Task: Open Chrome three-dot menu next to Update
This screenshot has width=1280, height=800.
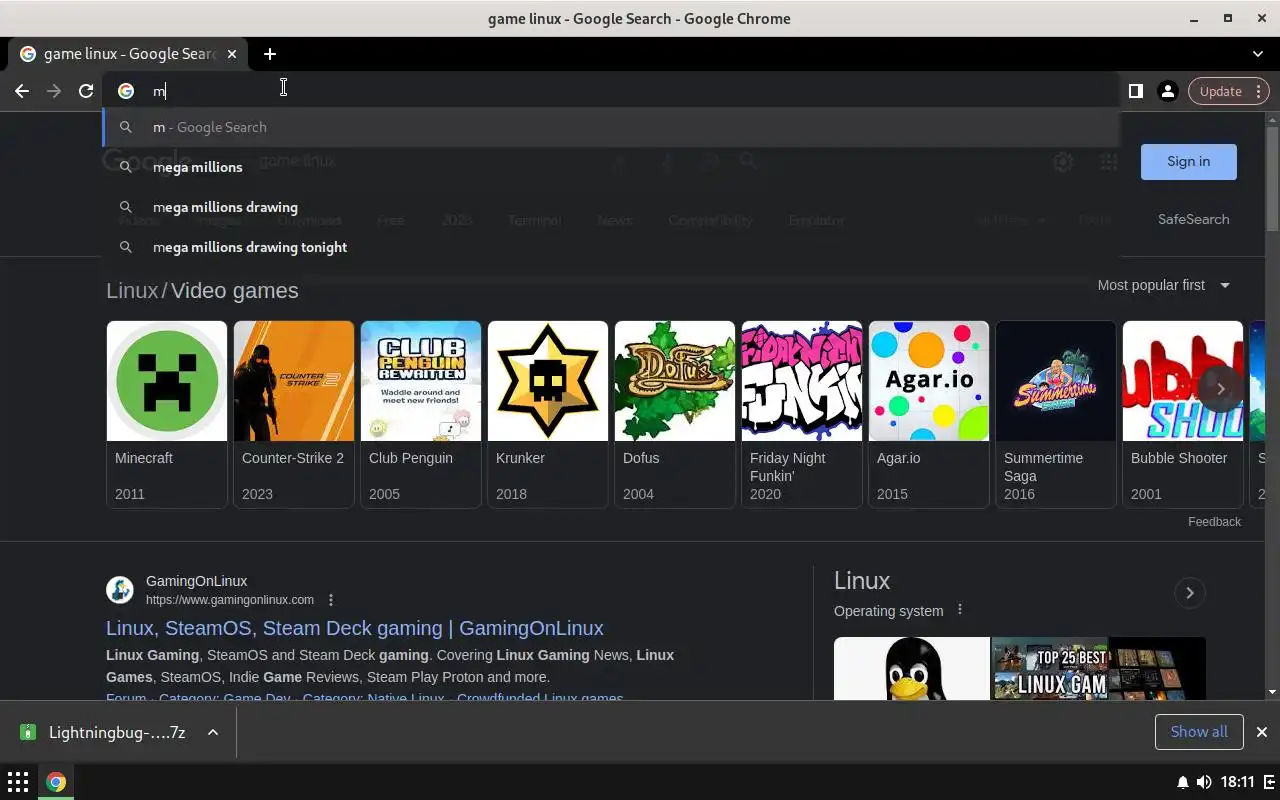Action: pyautogui.click(x=1258, y=91)
